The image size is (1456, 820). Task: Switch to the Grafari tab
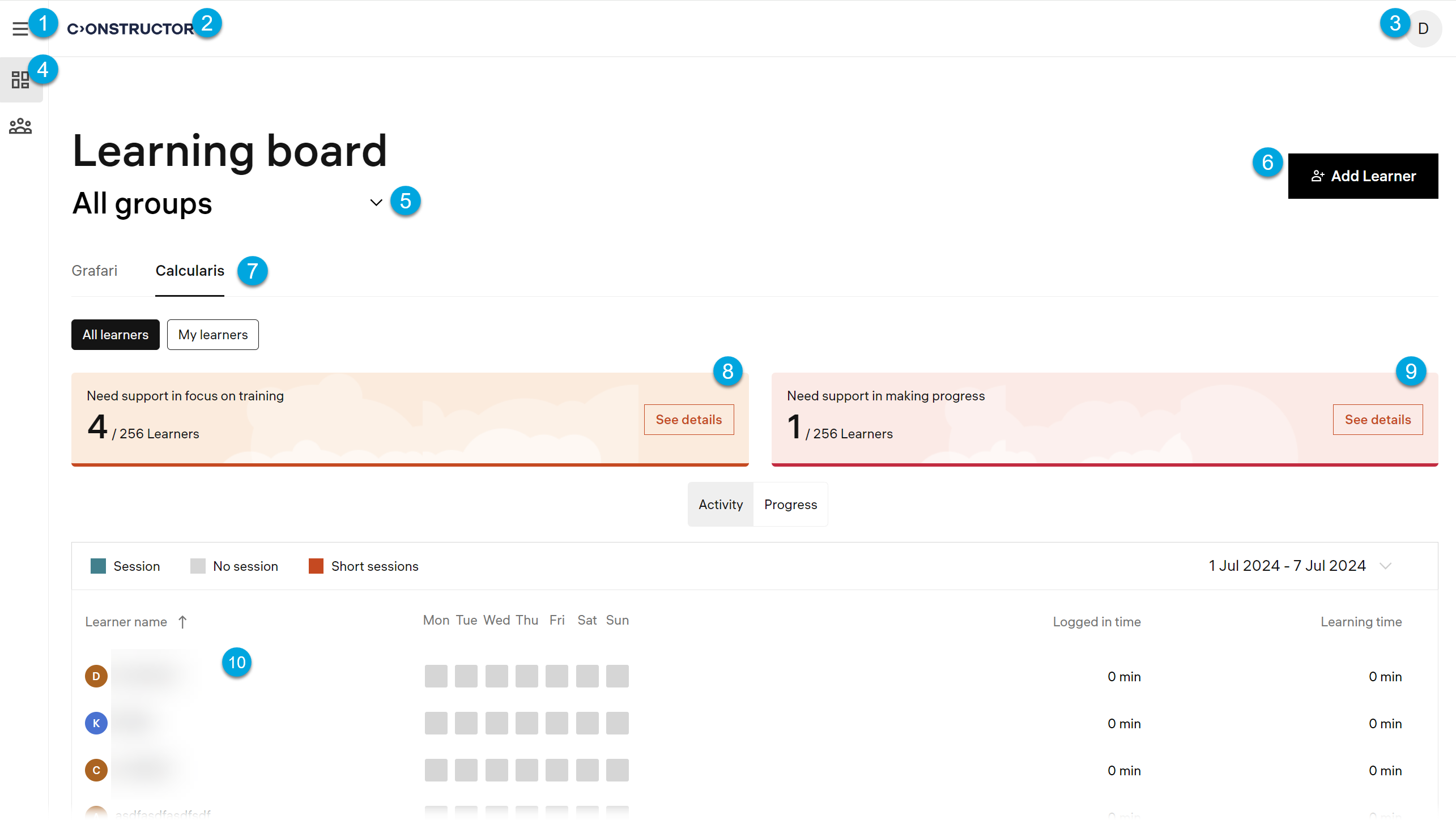pyautogui.click(x=95, y=271)
